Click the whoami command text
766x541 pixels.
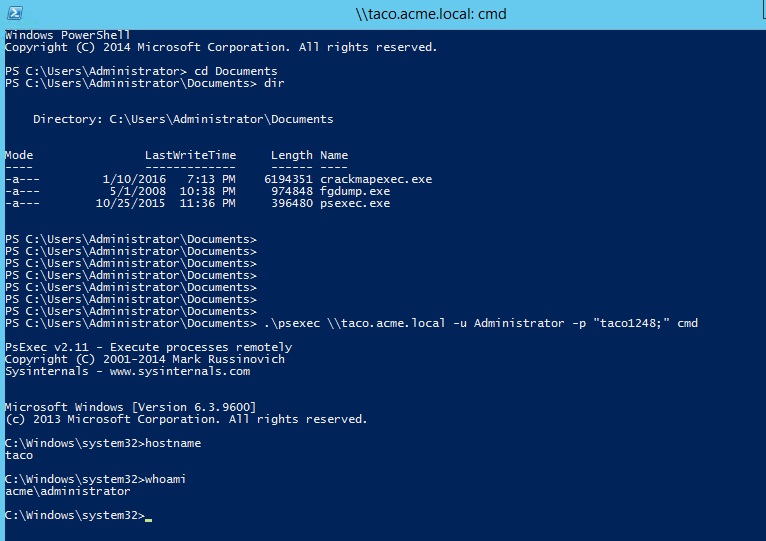coord(165,479)
